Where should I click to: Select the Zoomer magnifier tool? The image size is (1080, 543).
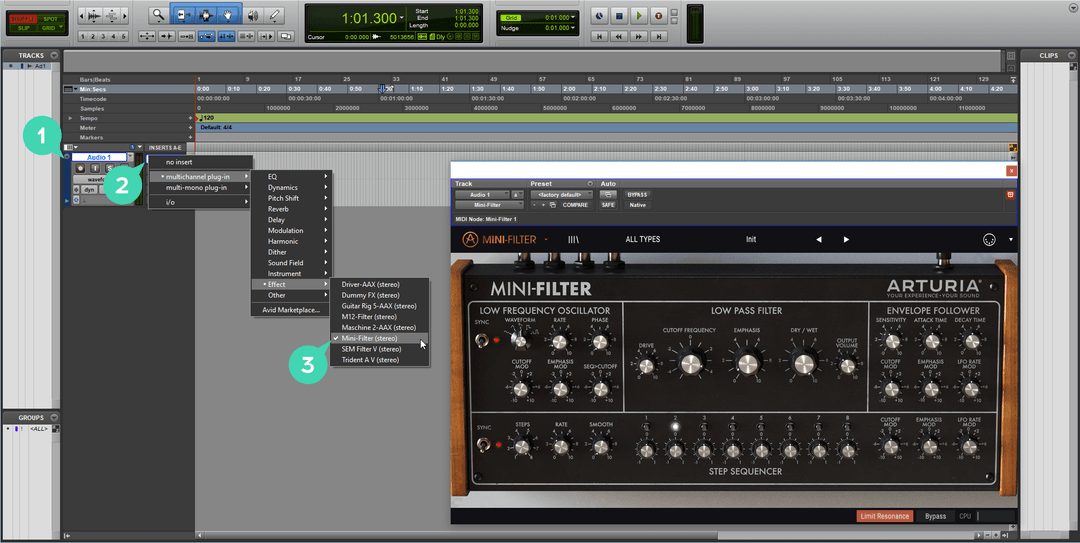(158, 14)
